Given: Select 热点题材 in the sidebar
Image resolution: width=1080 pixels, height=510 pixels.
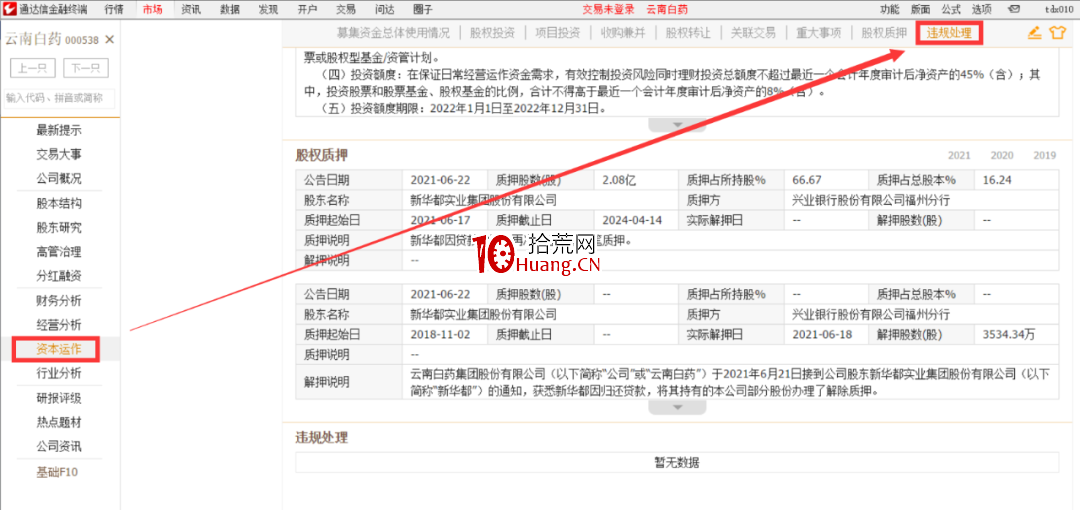Looking at the screenshot, I should click(x=59, y=422).
